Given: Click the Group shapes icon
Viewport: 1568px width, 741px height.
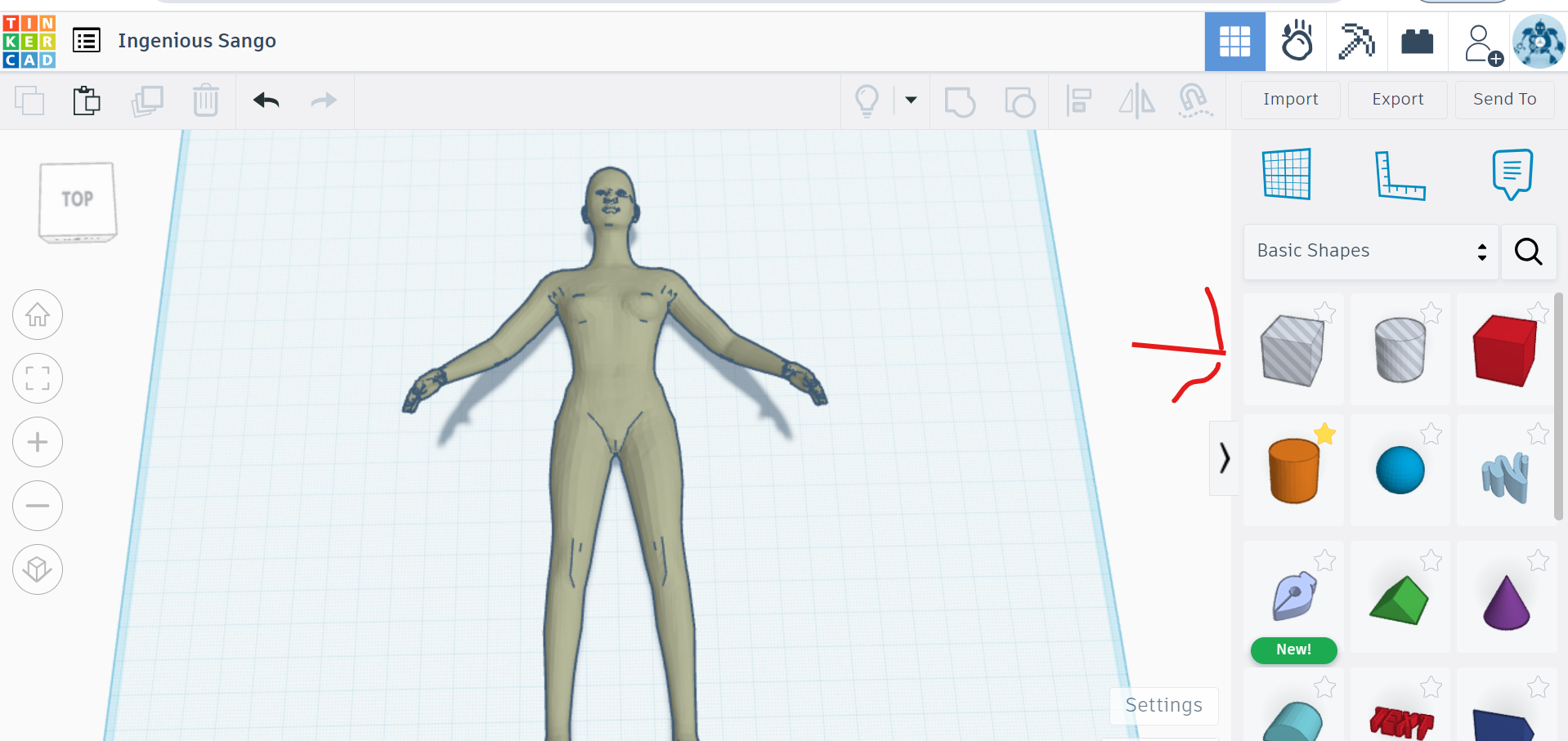Looking at the screenshot, I should (x=960, y=102).
